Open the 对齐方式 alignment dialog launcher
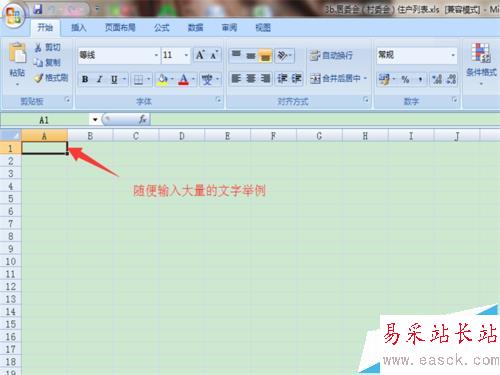The width and height of the screenshot is (500, 375). click(366, 99)
